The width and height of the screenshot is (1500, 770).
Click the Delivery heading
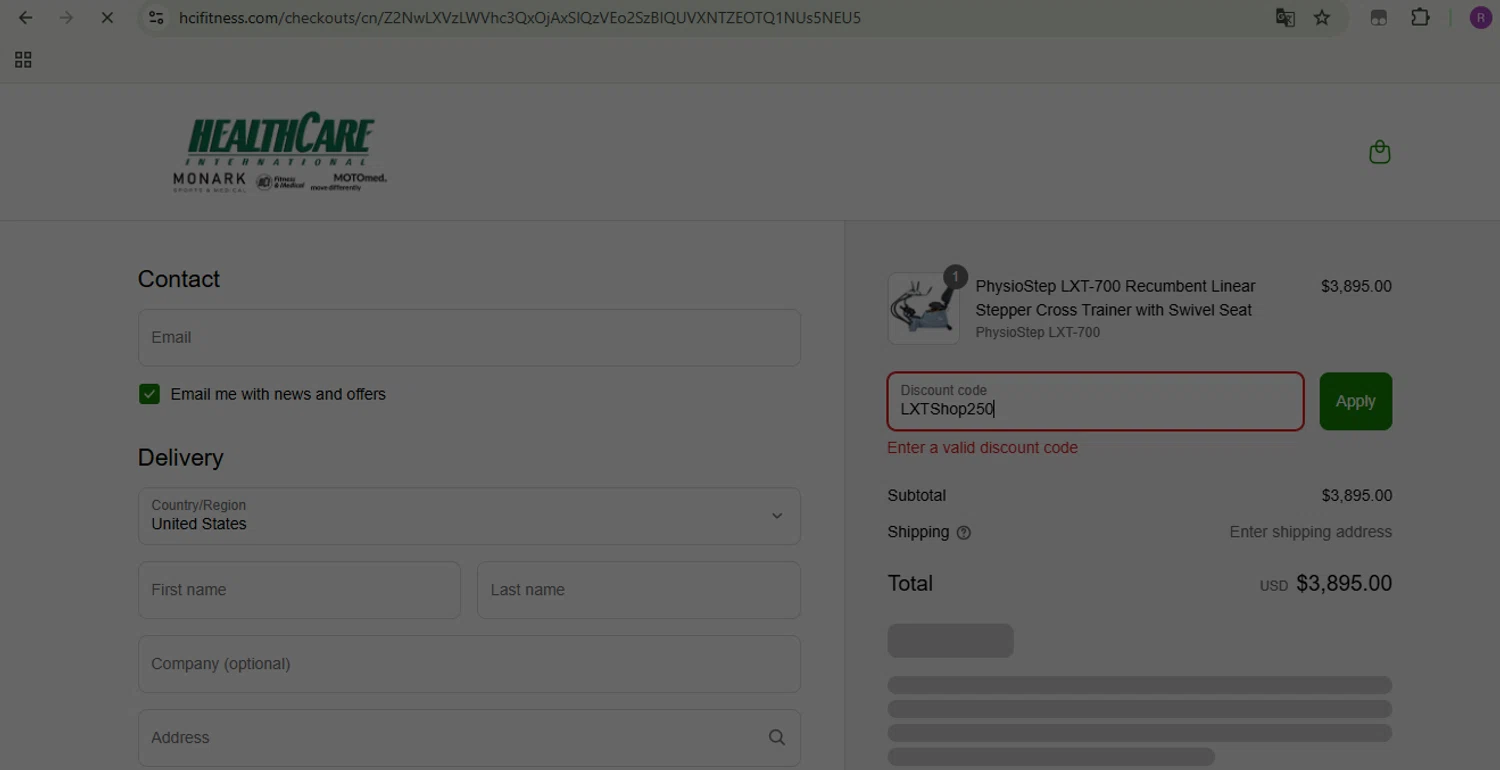(180, 458)
